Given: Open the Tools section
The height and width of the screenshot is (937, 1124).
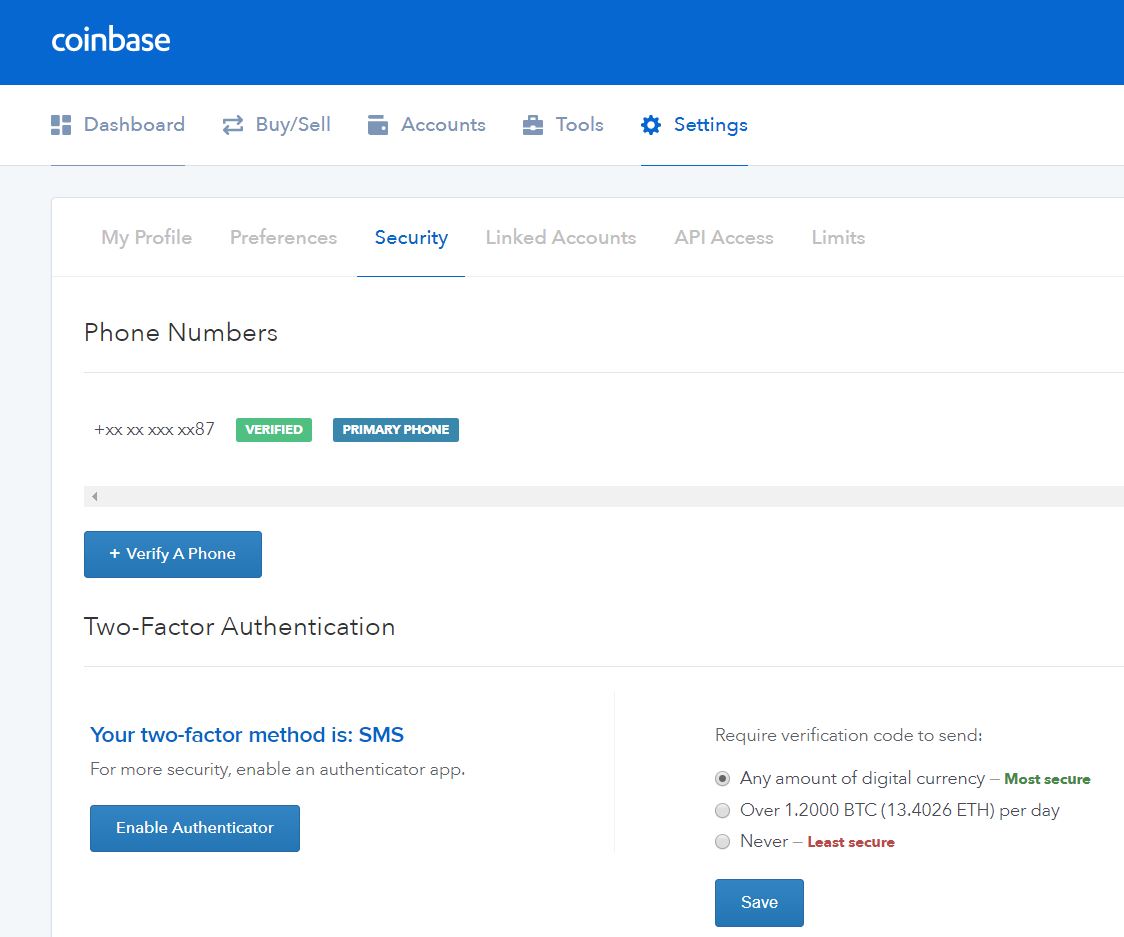Looking at the screenshot, I should (563, 125).
